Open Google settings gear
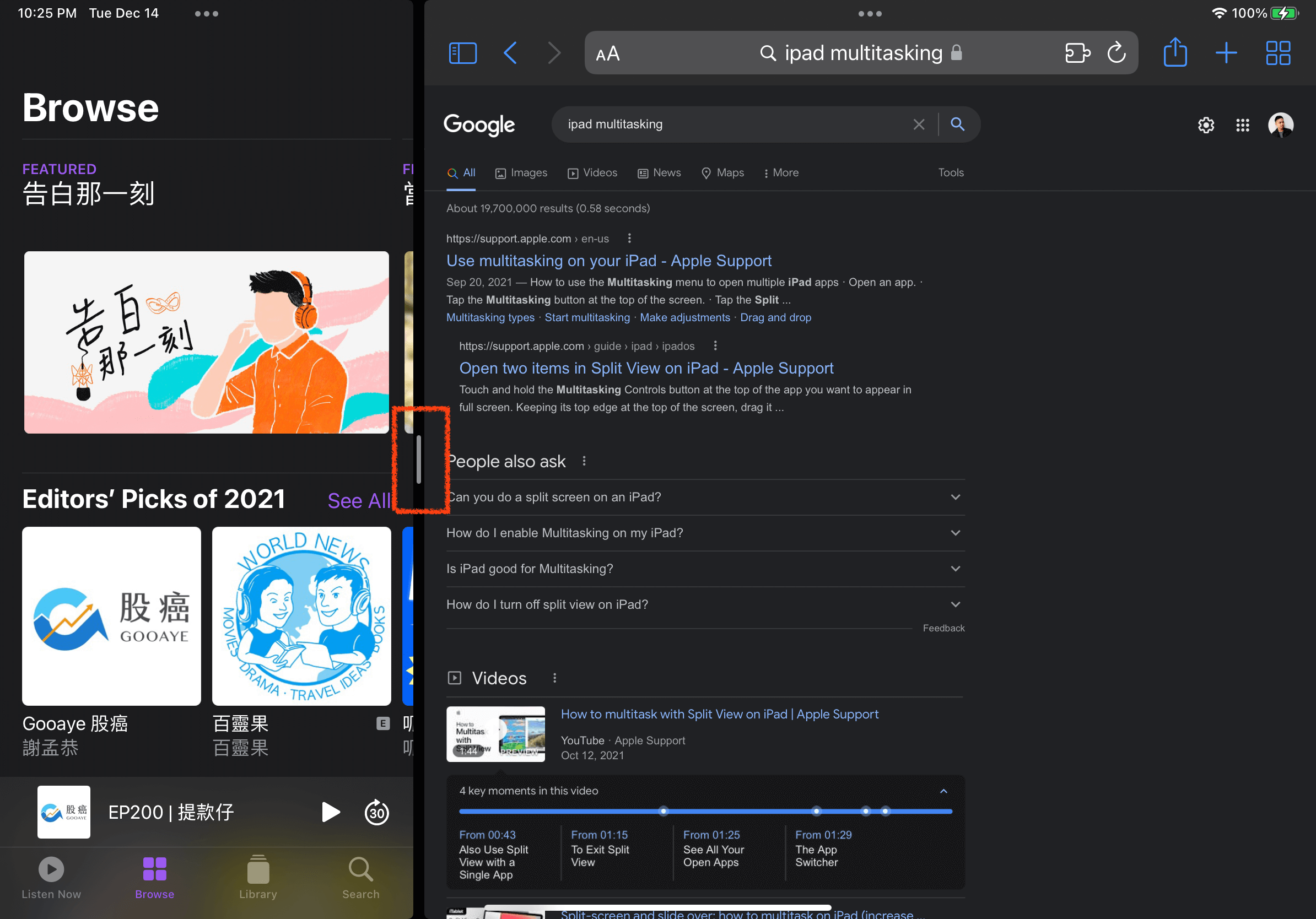The height and width of the screenshot is (919, 1316). 1206,125
